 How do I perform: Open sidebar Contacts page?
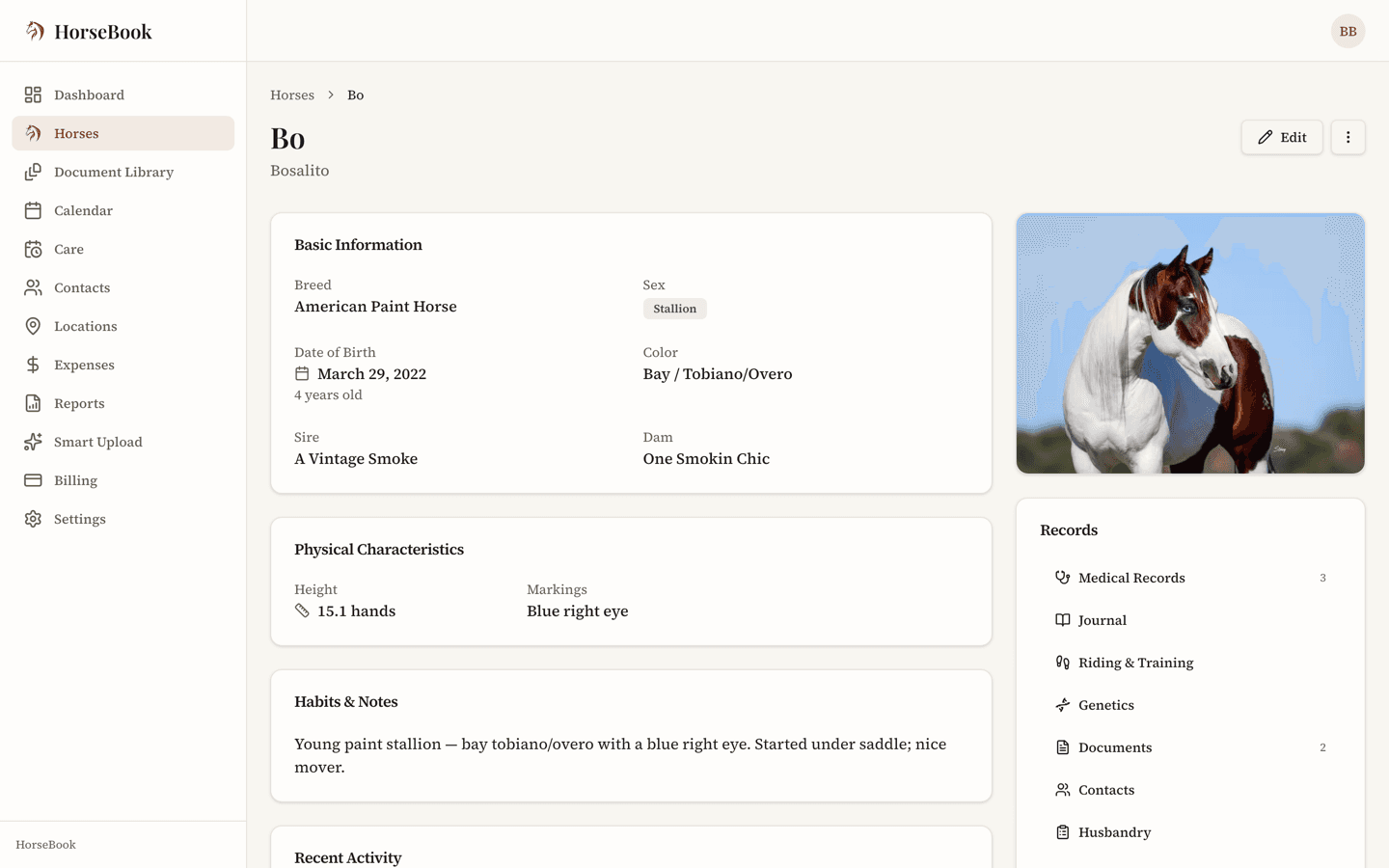(123, 287)
